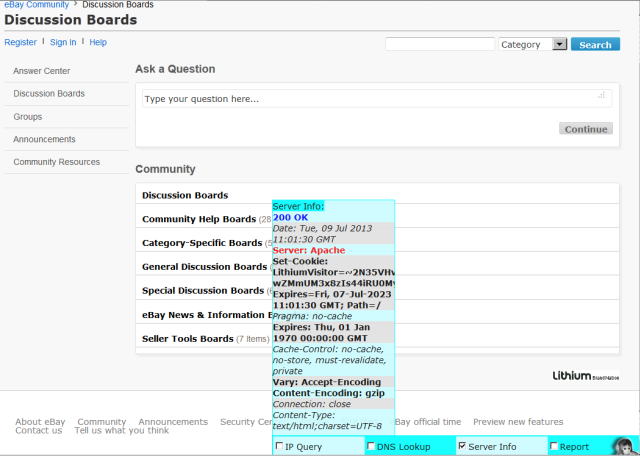Open the Sign in link

(63, 42)
